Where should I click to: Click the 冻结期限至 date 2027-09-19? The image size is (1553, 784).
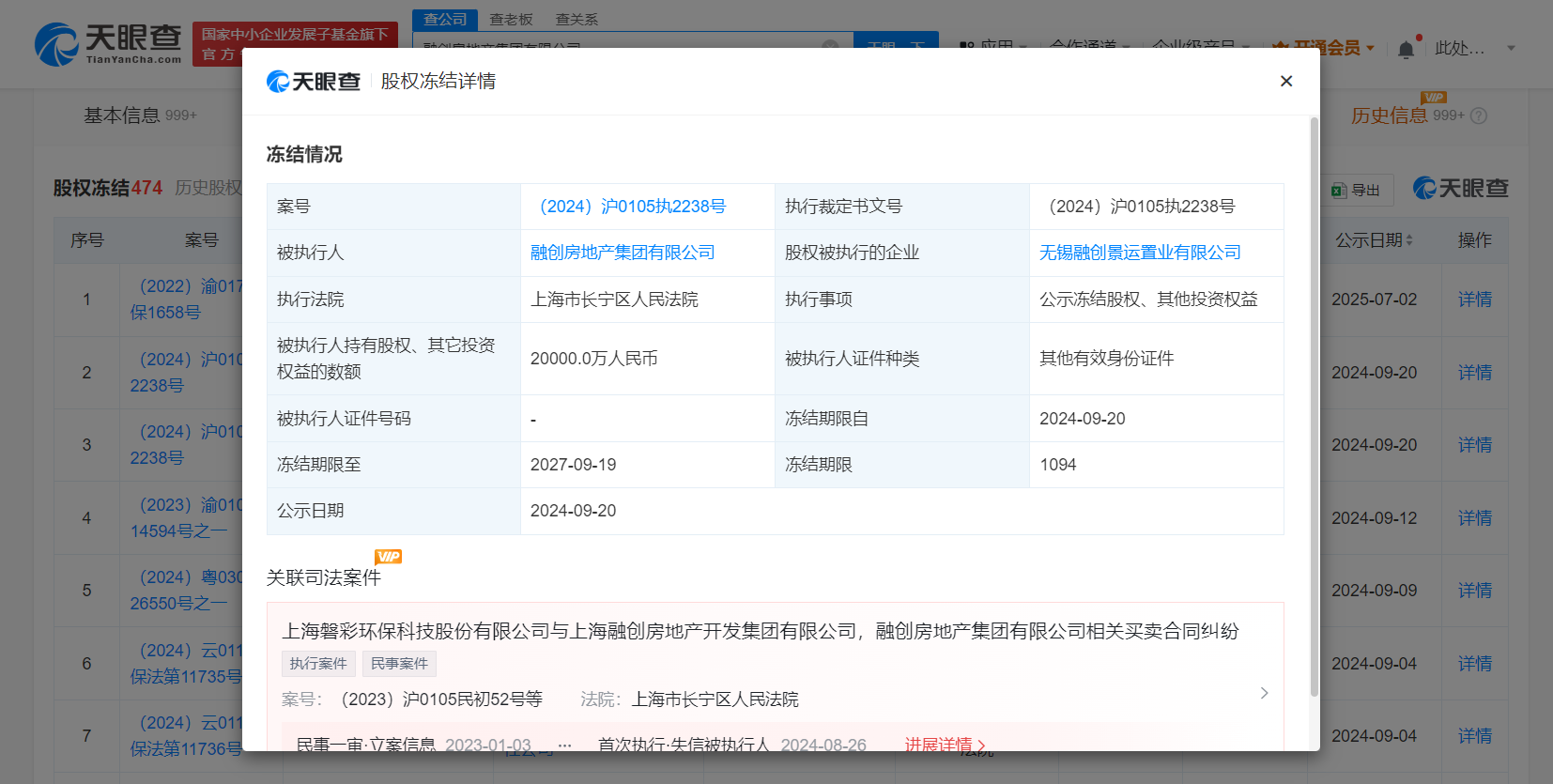point(574,465)
